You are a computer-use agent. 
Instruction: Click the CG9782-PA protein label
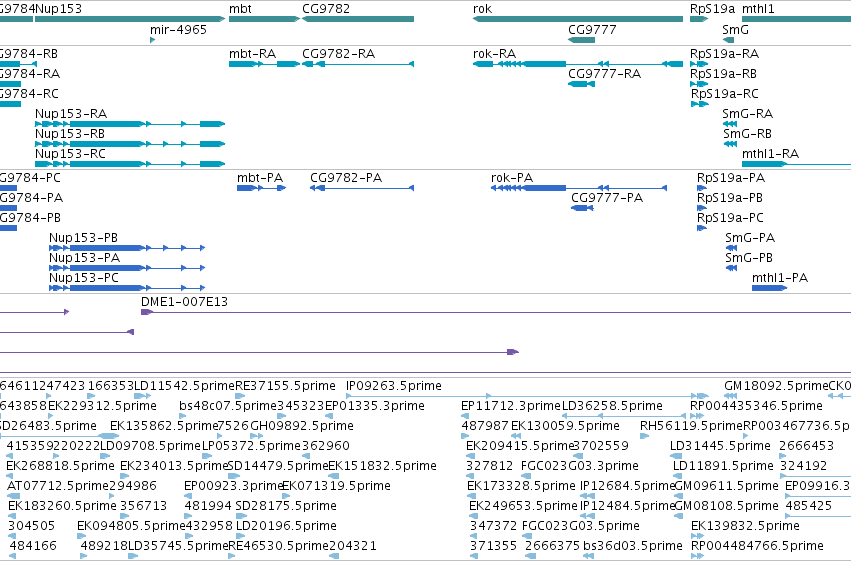(346, 178)
